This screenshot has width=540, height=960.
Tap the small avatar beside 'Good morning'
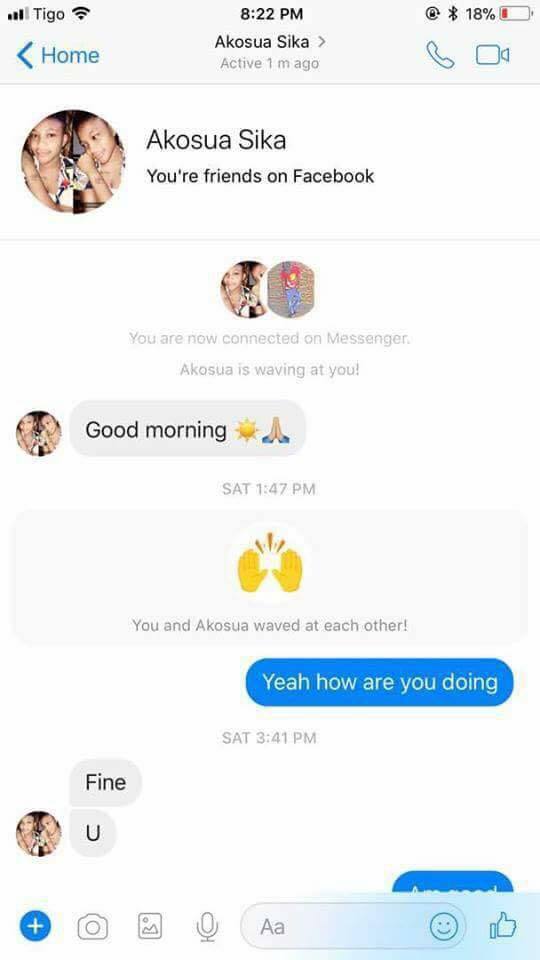click(39, 433)
